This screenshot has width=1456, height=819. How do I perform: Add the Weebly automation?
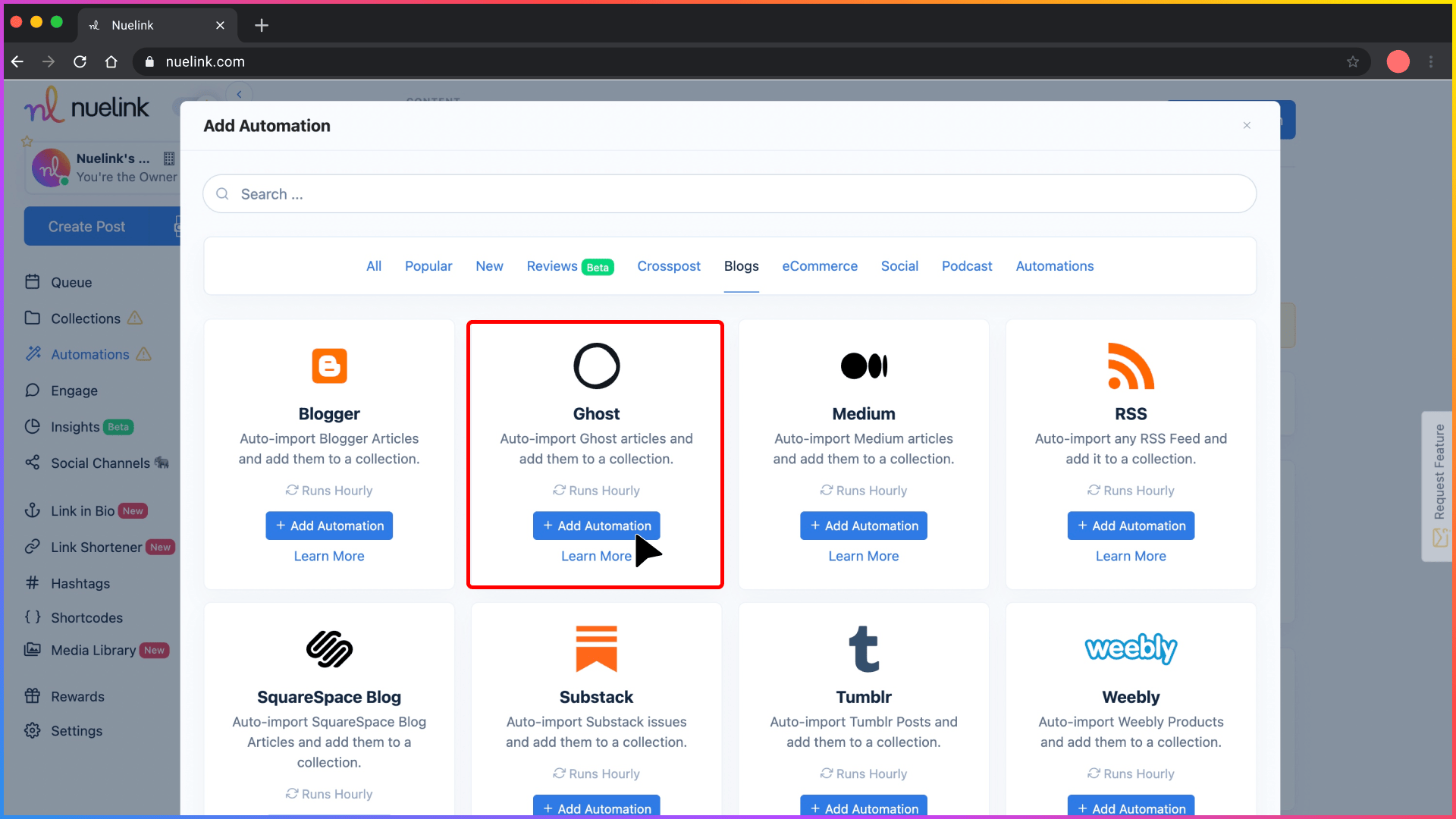point(1131,807)
